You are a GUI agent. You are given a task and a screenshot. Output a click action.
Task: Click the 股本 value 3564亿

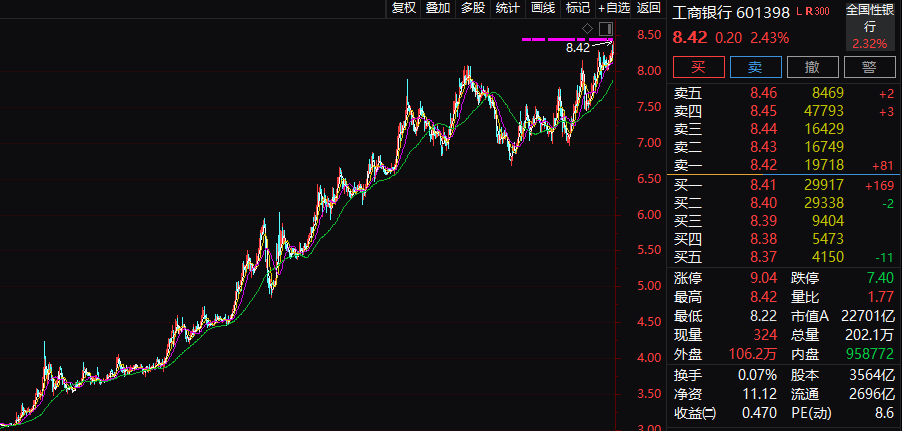coord(872,376)
